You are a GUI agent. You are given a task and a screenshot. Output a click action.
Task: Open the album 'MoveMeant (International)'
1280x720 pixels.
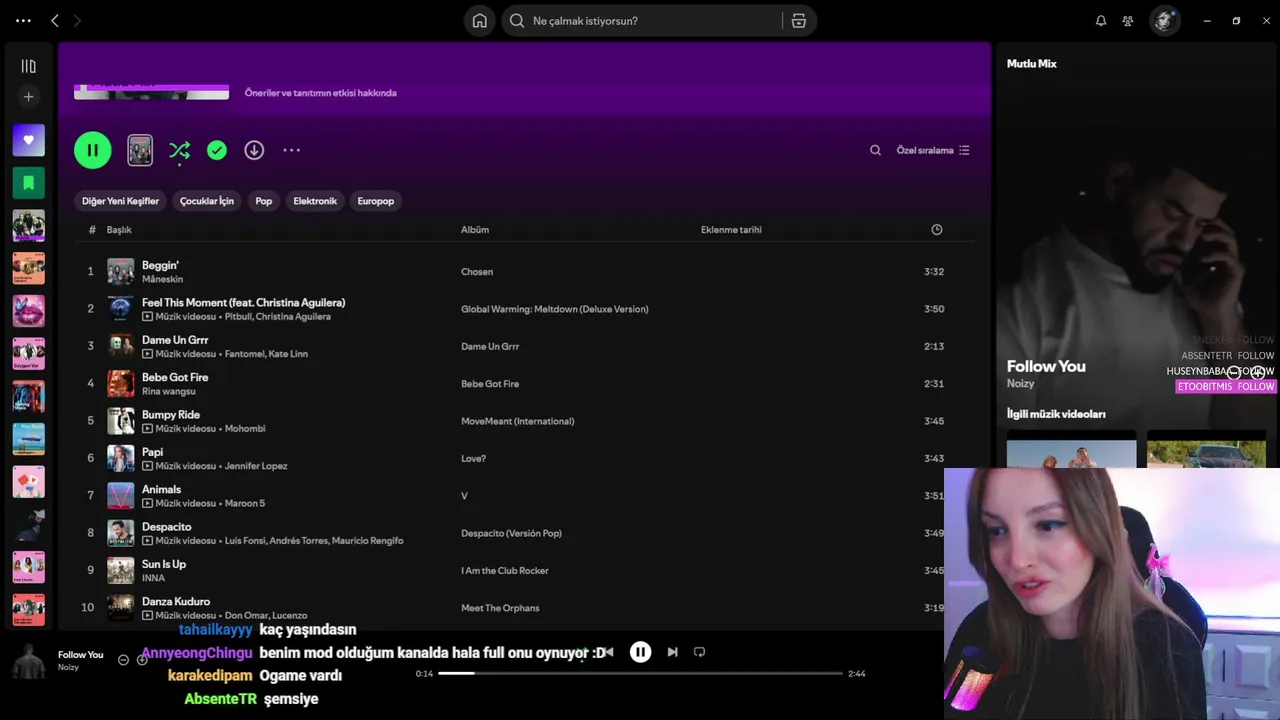tap(518, 421)
